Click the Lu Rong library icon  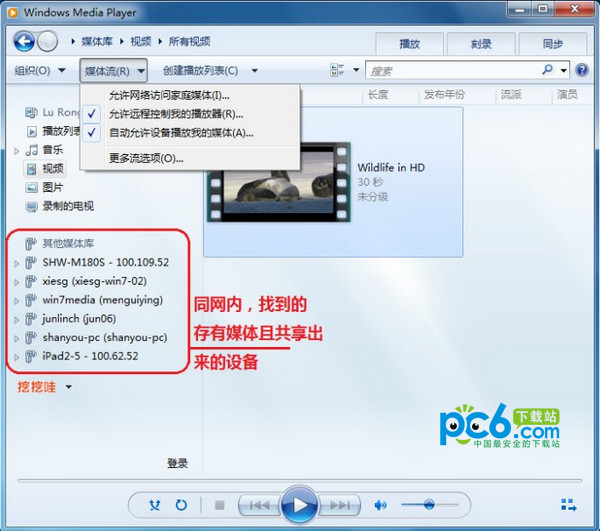pyautogui.click(x=31, y=112)
